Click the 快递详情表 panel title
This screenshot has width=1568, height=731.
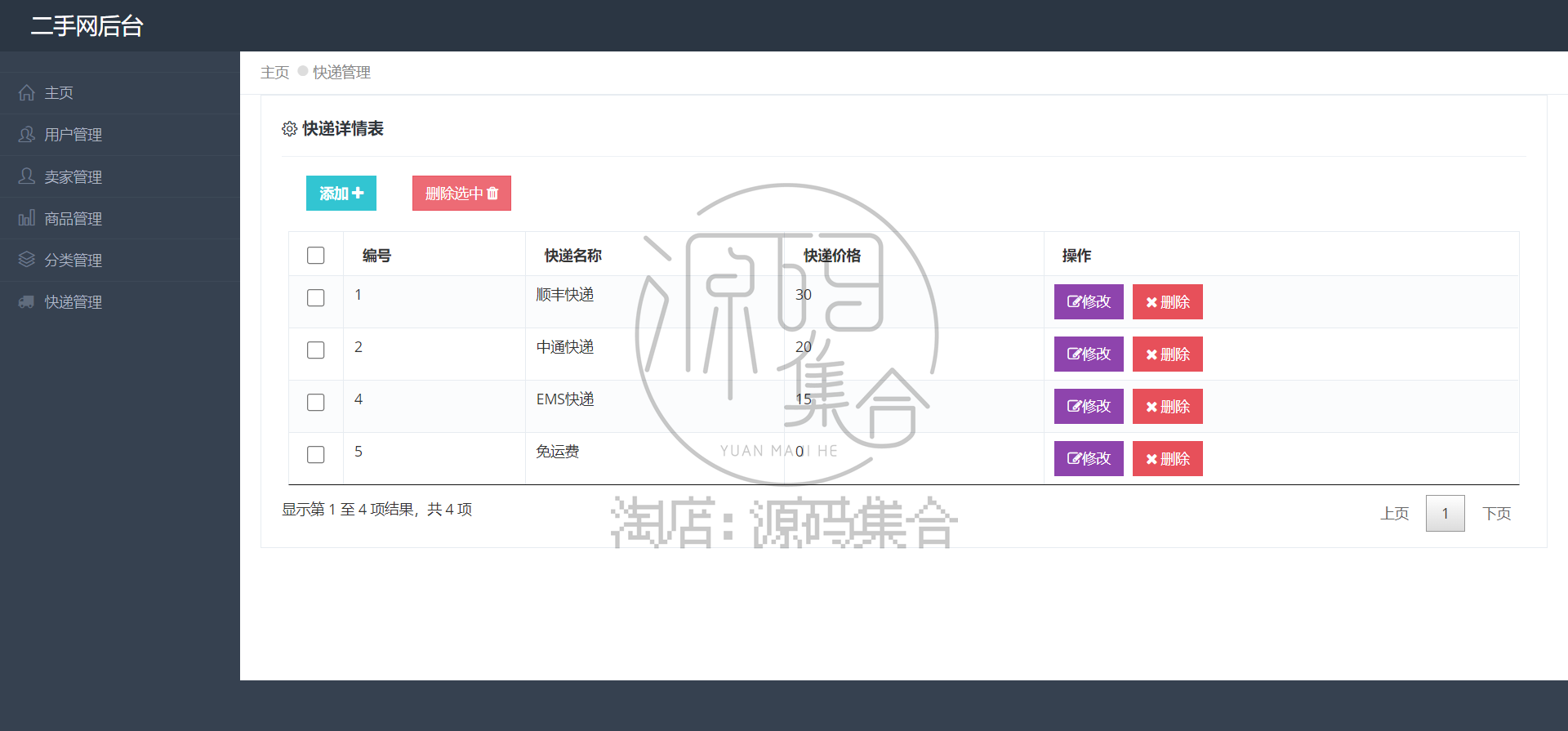343,129
